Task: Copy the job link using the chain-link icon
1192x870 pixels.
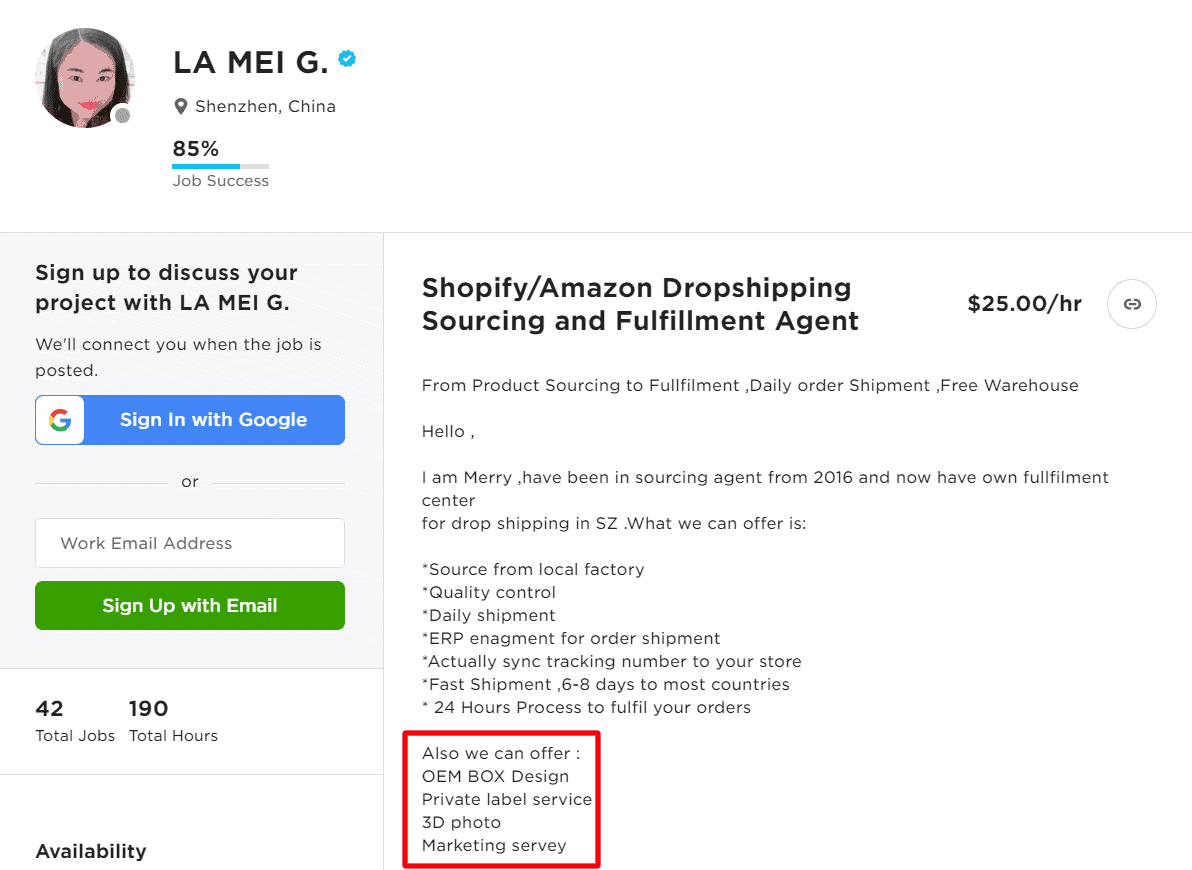Action: pos(1131,304)
